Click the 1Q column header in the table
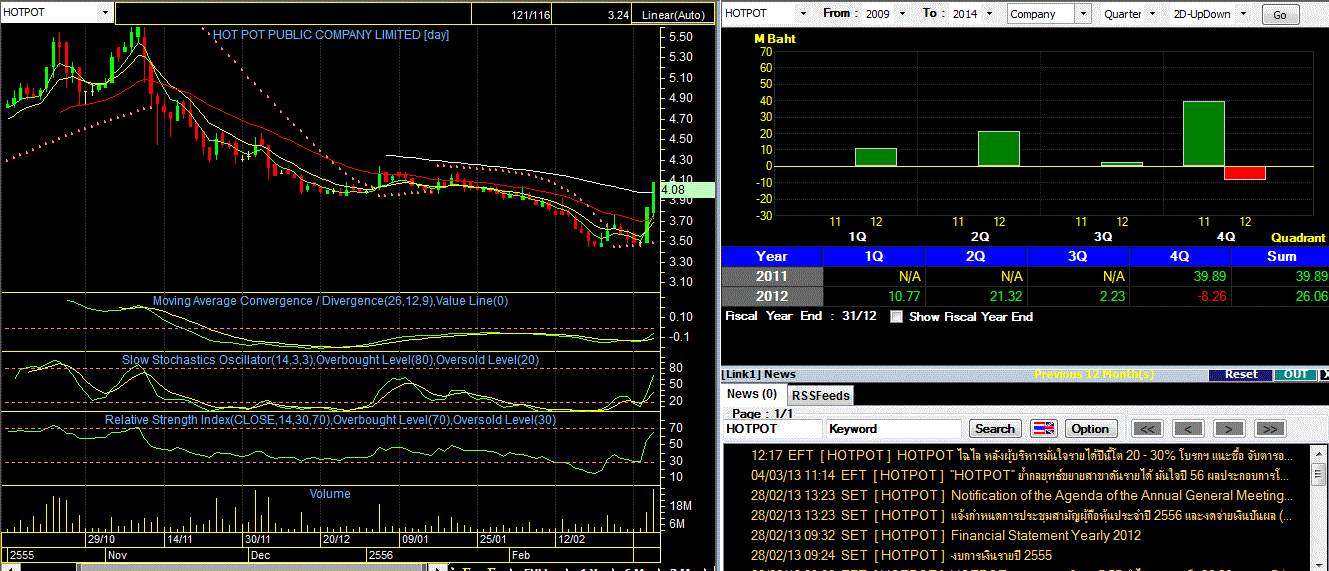The width and height of the screenshot is (1329, 571). coord(874,256)
